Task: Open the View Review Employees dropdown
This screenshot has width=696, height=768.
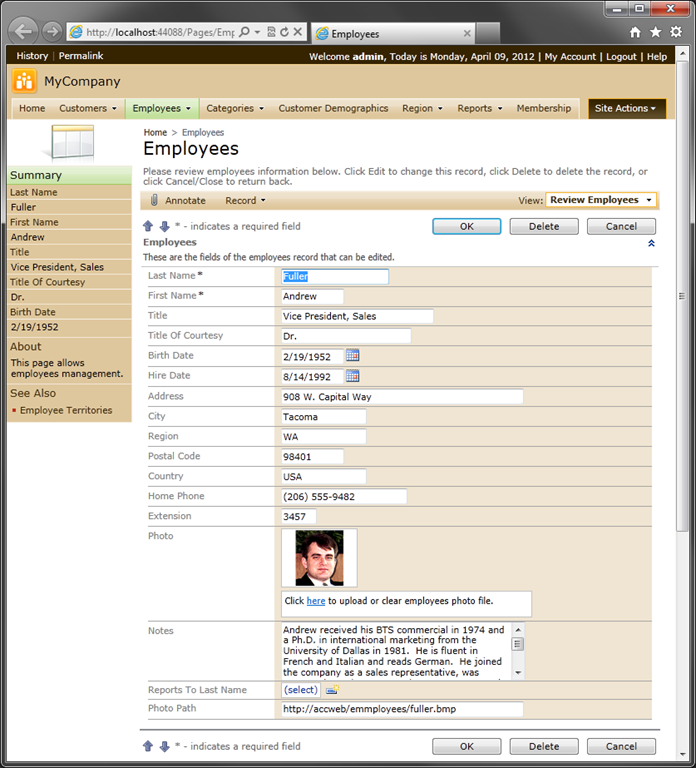Action: pyautogui.click(x=601, y=200)
